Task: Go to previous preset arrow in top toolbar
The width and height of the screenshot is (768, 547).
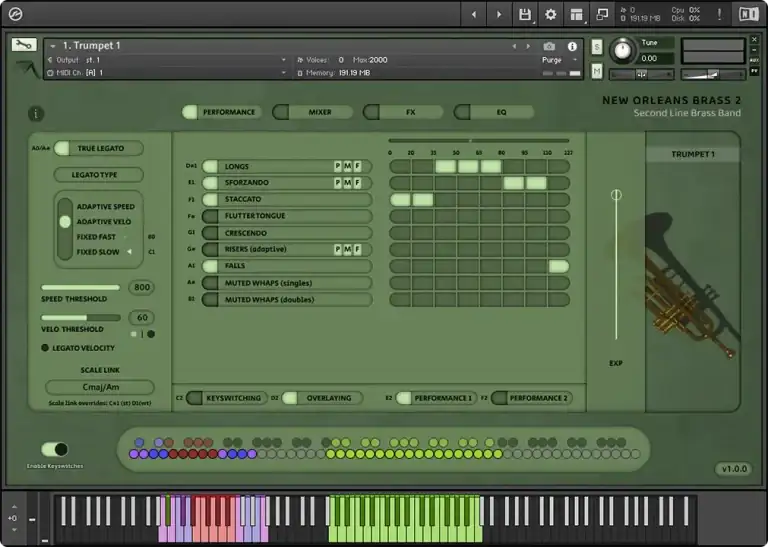Action: pos(474,15)
